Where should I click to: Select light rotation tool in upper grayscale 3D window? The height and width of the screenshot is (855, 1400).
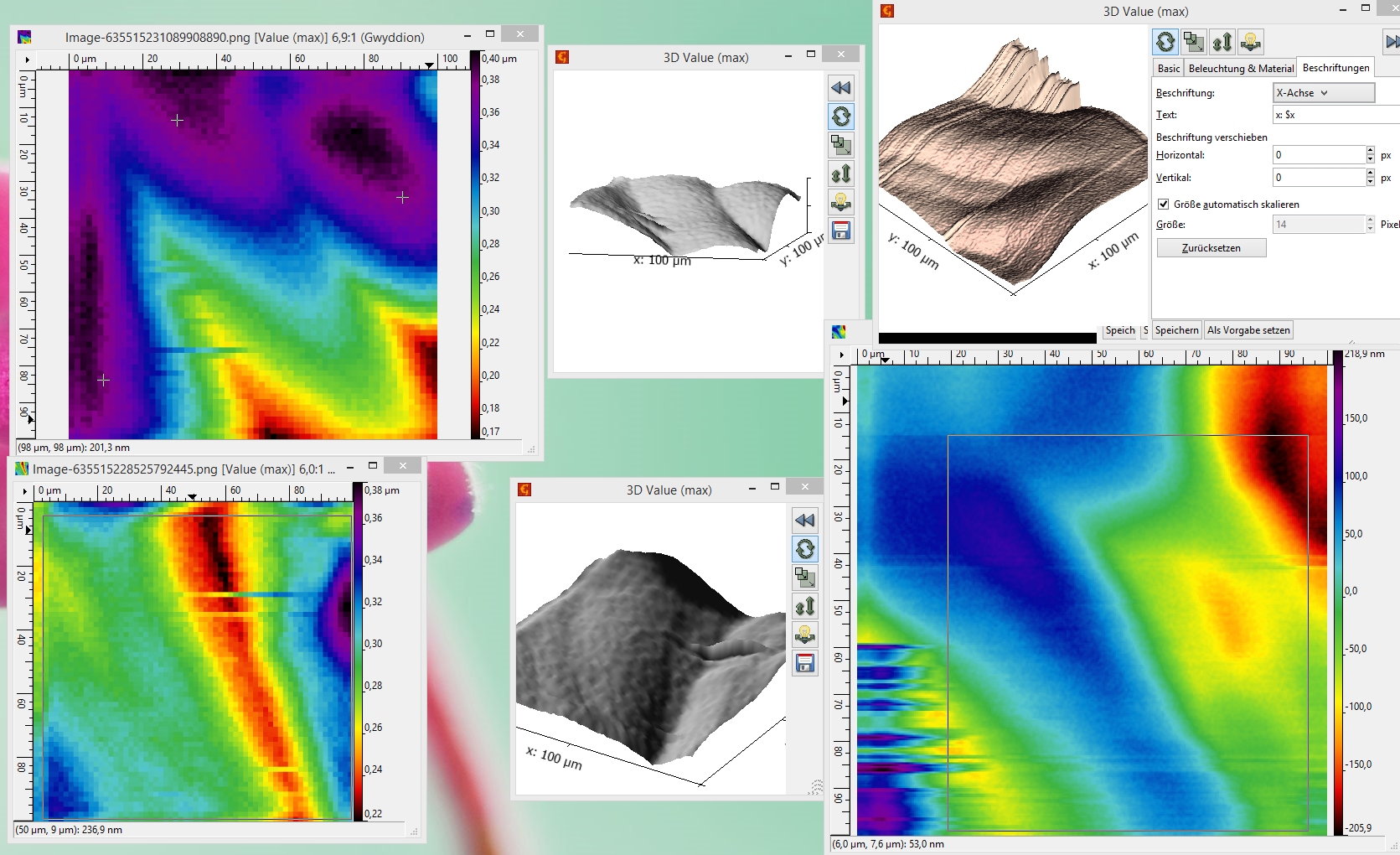(x=841, y=202)
